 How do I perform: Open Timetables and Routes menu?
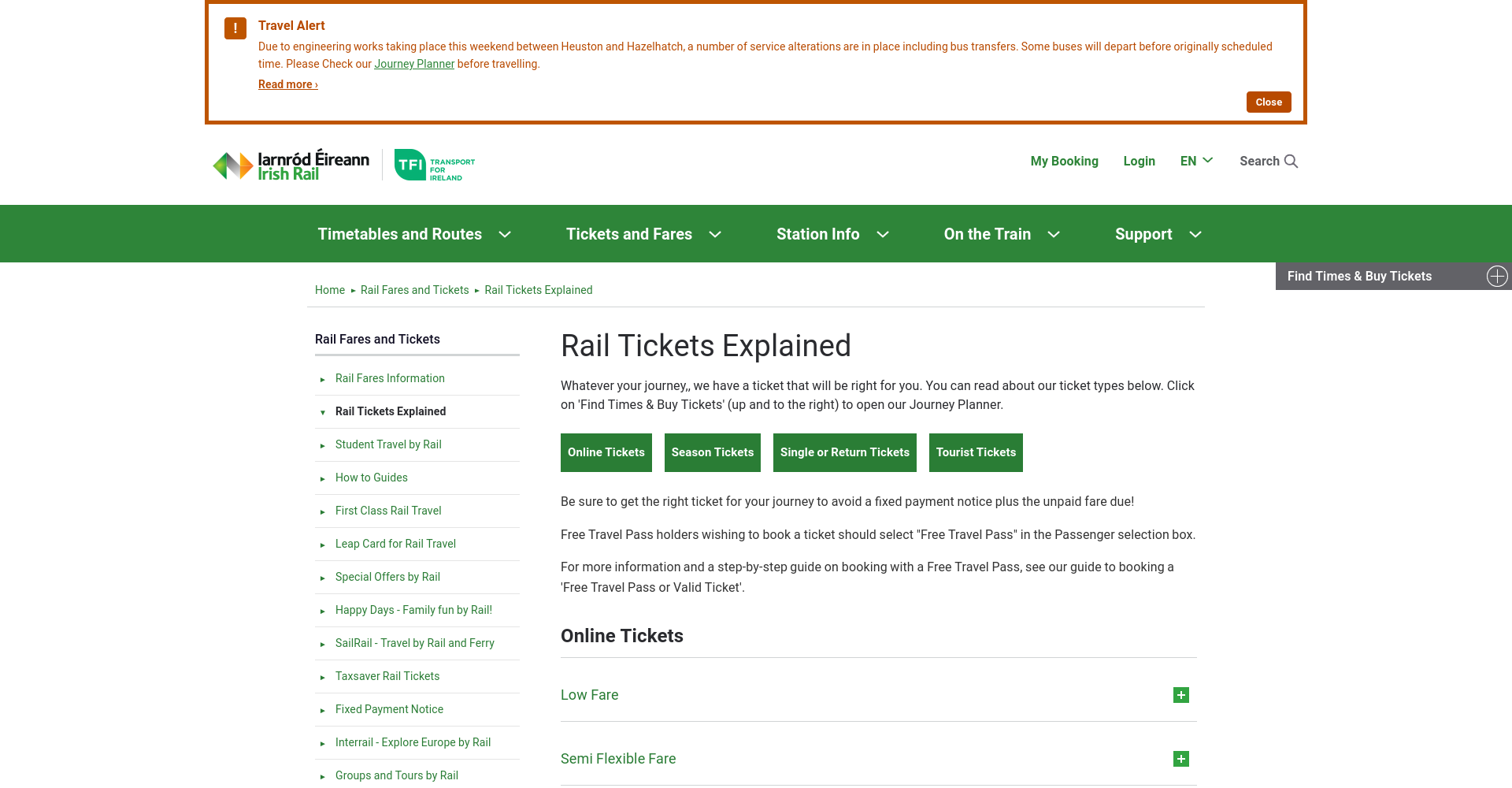(414, 234)
